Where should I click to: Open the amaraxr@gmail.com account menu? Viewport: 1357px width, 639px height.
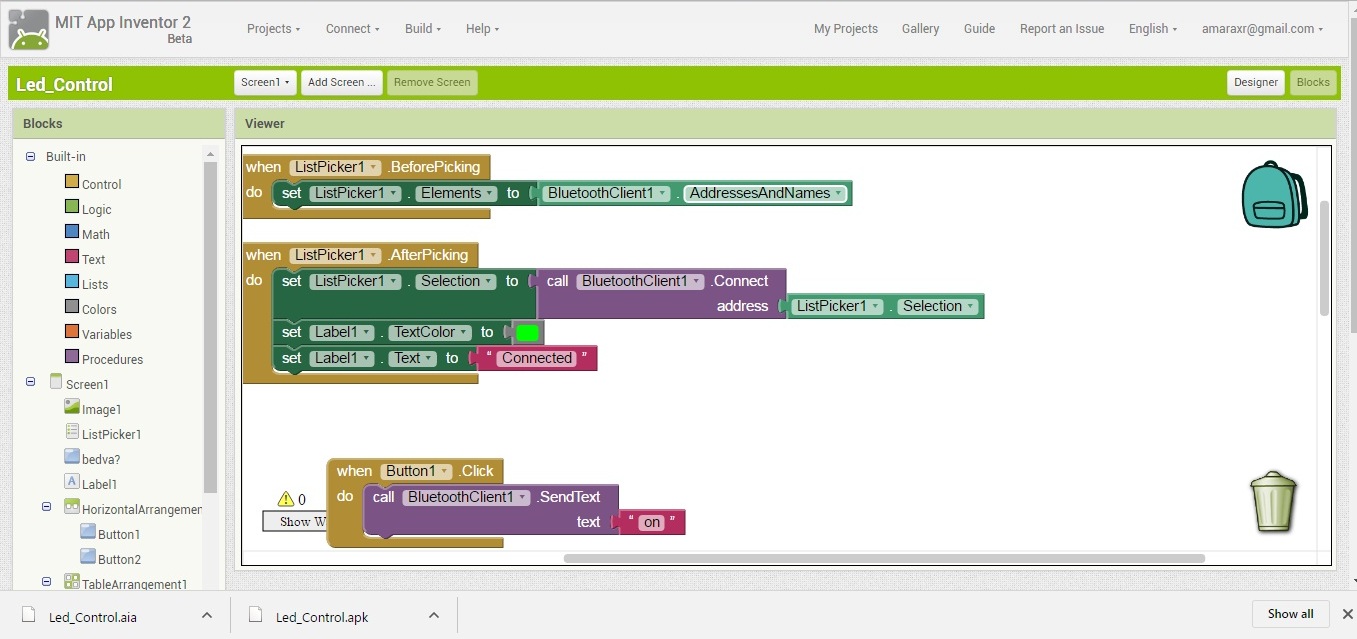1262,29
